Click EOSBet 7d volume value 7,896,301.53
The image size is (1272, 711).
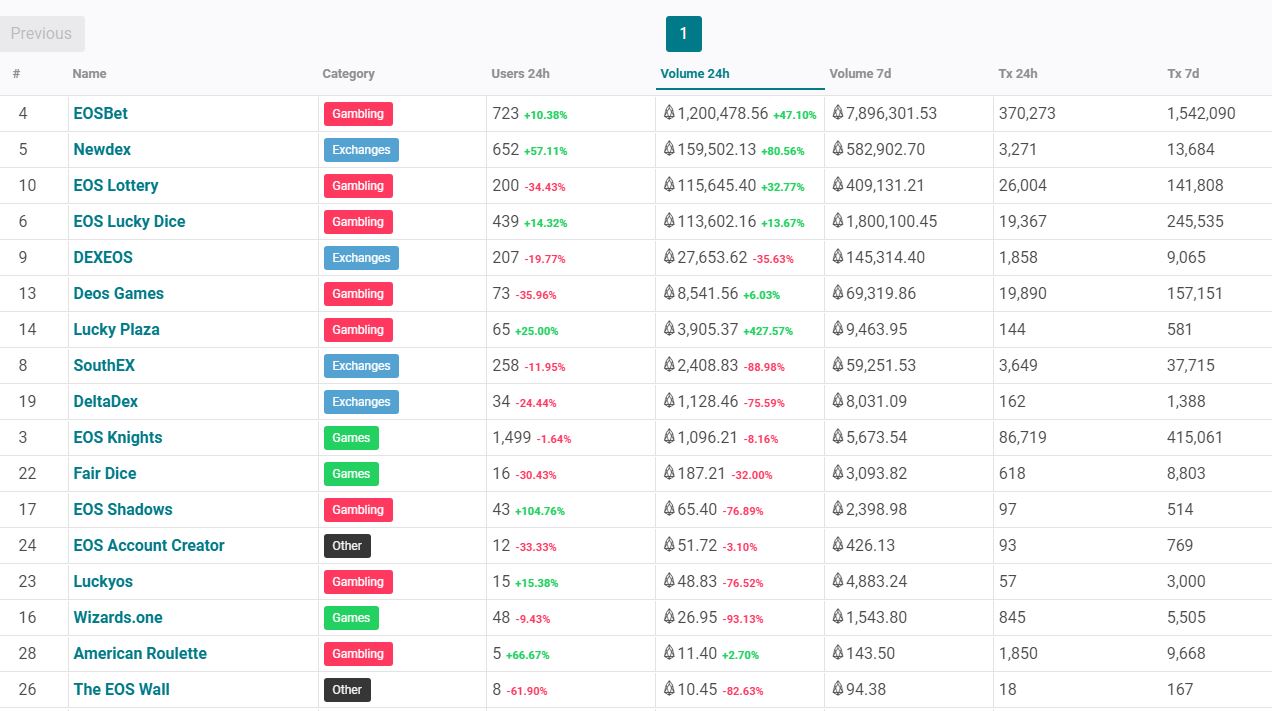pyautogui.click(x=892, y=114)
